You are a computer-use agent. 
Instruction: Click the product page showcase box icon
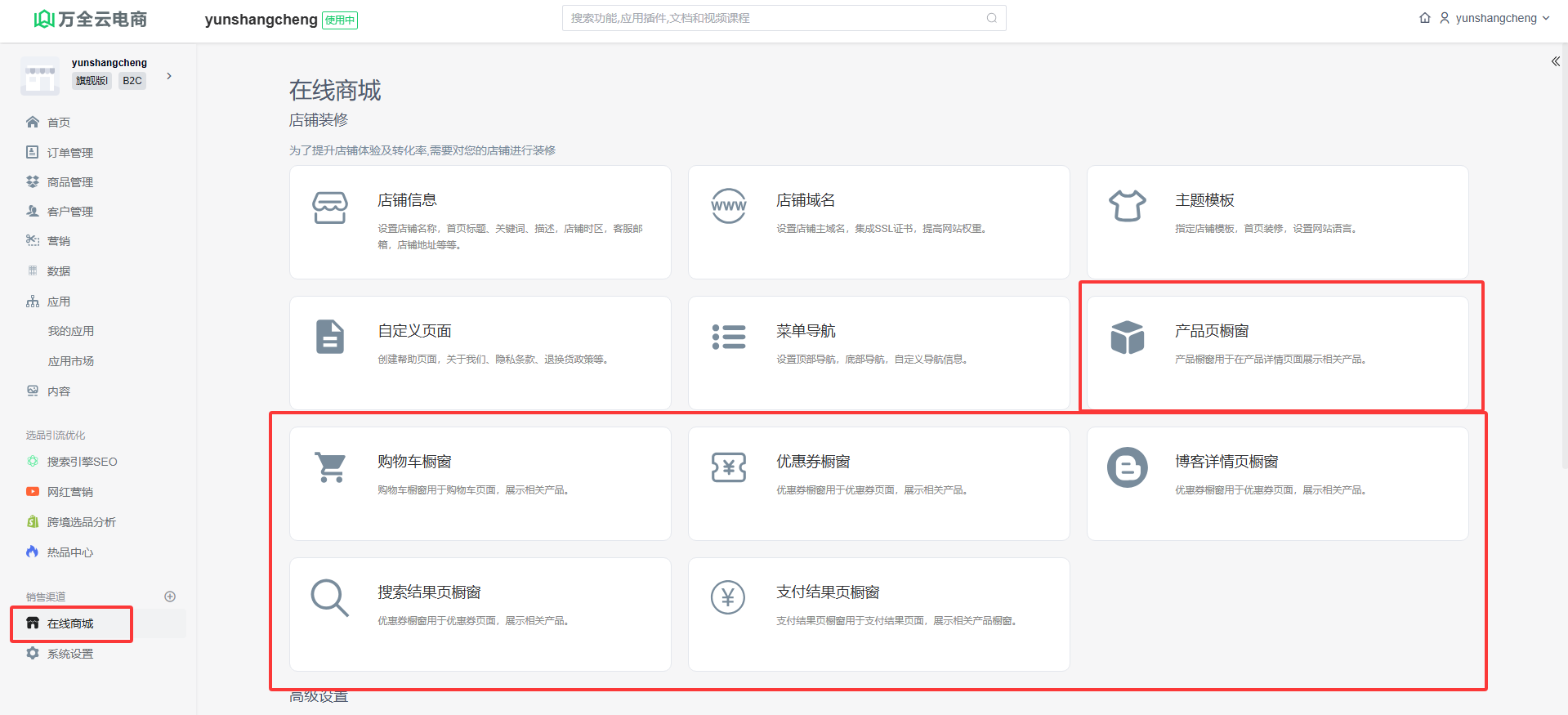tap(1127, 337)
